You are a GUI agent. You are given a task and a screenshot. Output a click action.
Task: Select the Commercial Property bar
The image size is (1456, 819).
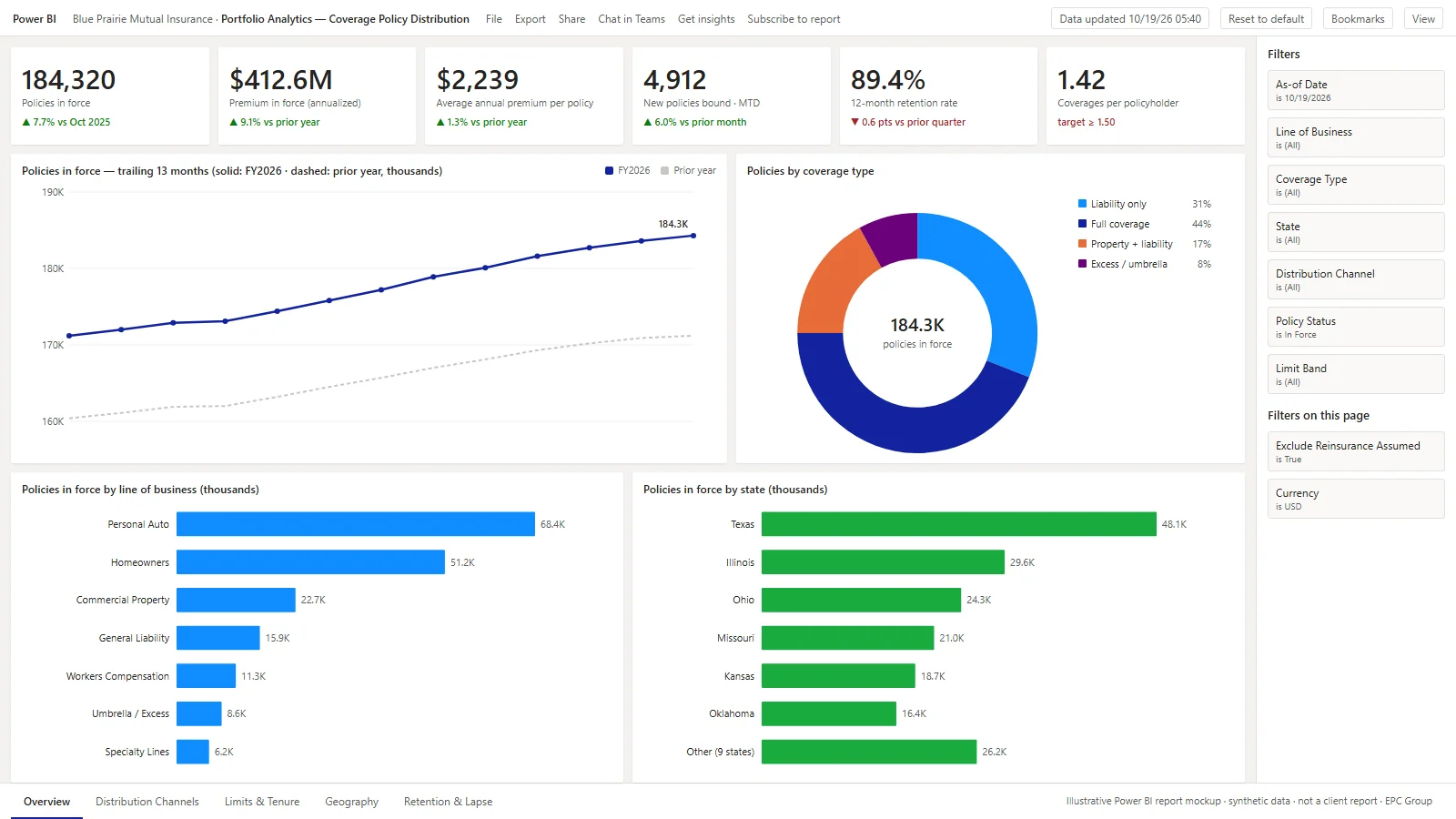tap(236, 600)
